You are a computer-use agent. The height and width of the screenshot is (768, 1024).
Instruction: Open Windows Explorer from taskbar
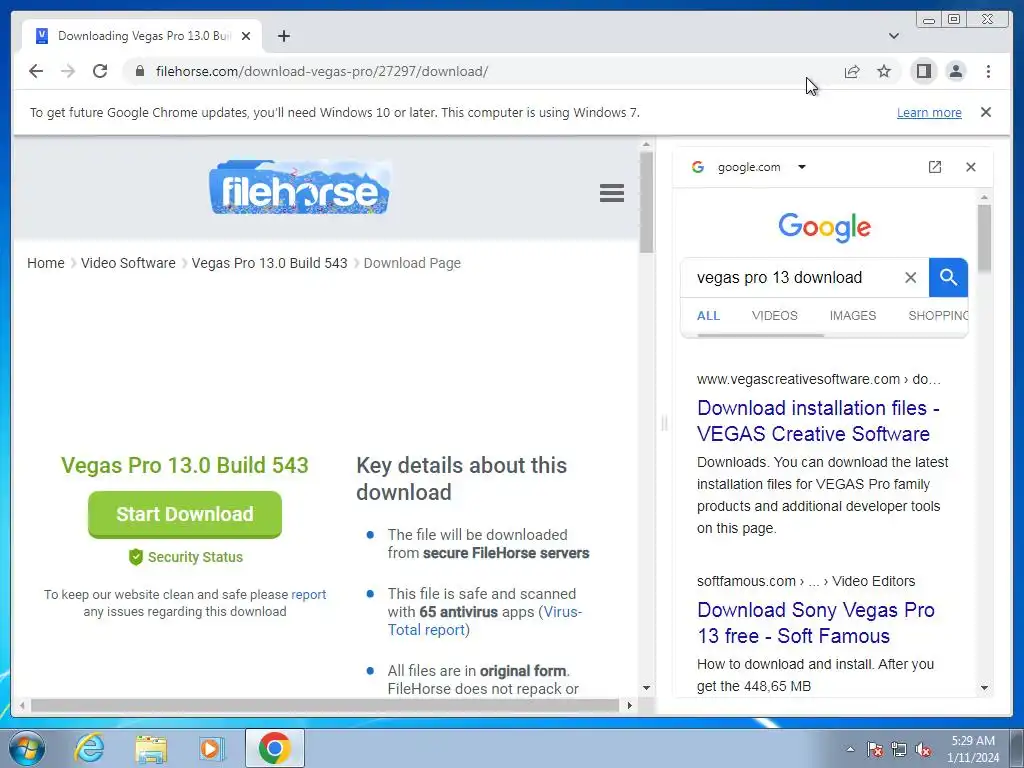[151, 748]
